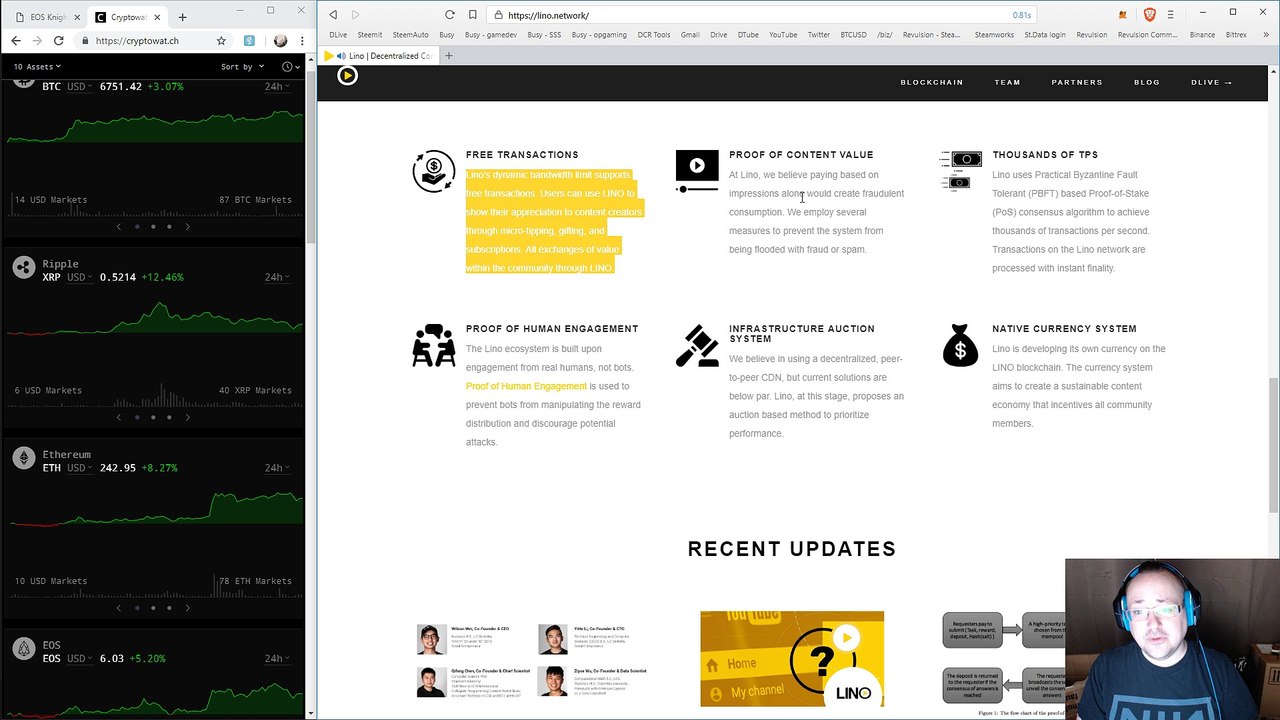1280x720 pixels.
Task: Click the Ethereum coin logo
Action: point(23,458)
